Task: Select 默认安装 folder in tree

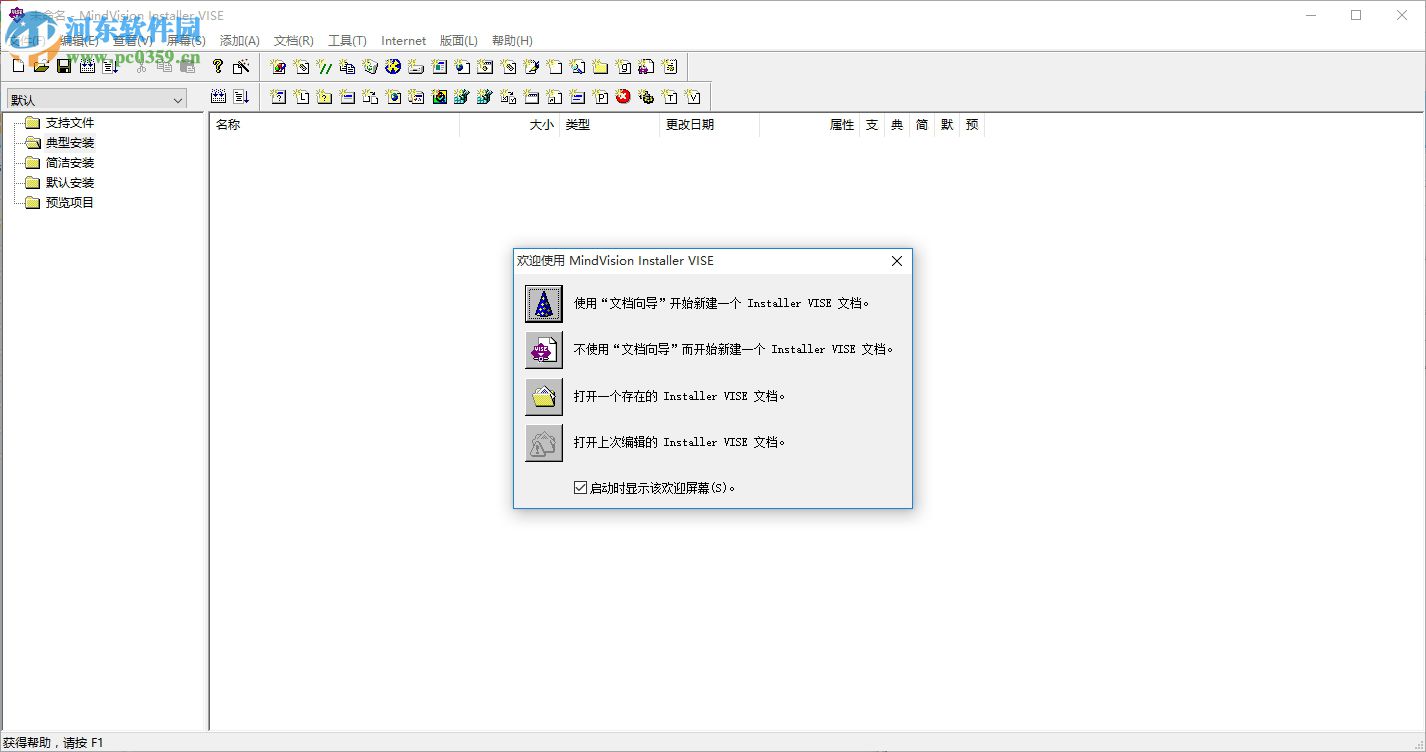Action: (x=70, y=183)
